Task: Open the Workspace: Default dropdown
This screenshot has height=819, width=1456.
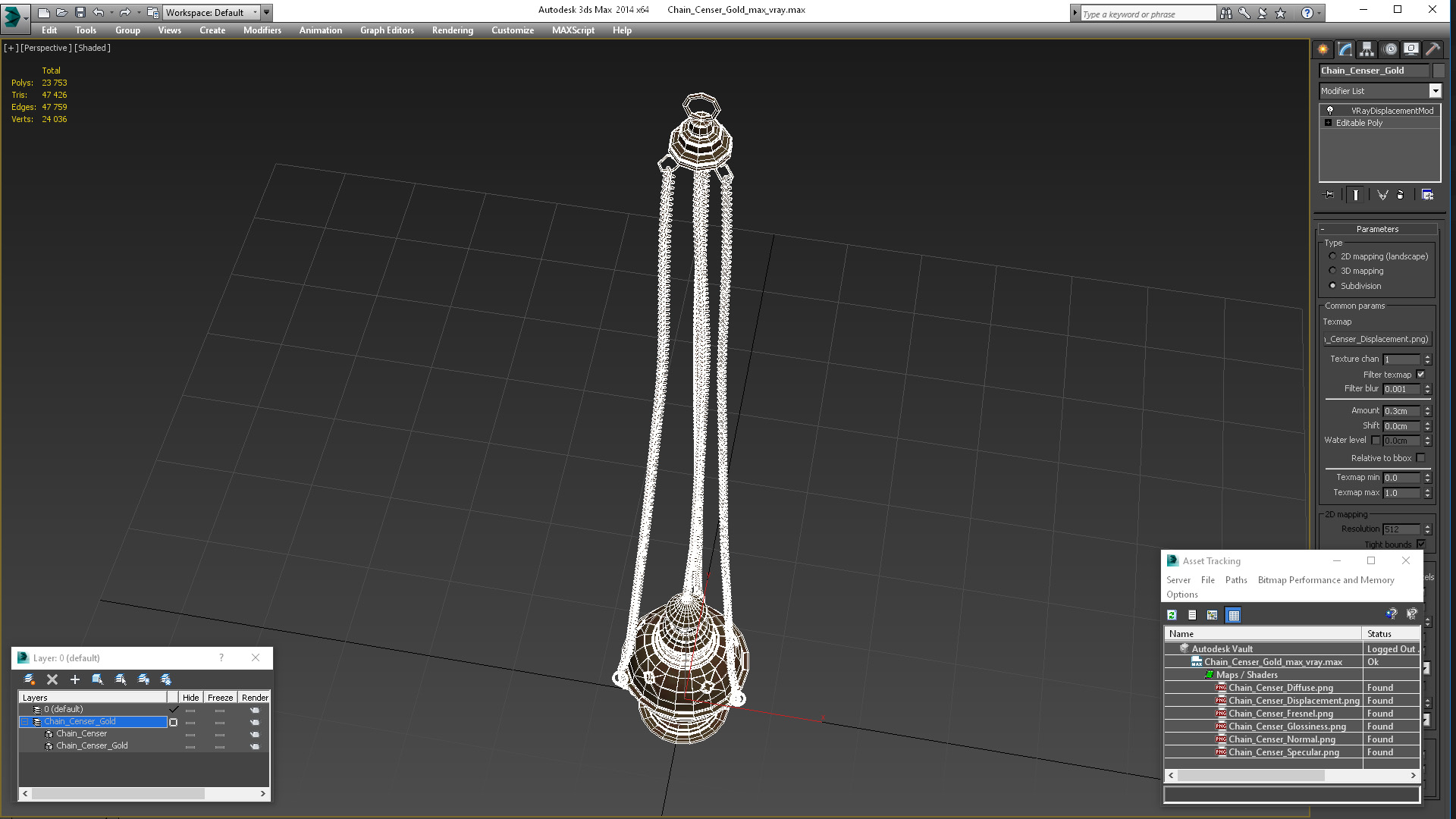Action: point(211,12)
